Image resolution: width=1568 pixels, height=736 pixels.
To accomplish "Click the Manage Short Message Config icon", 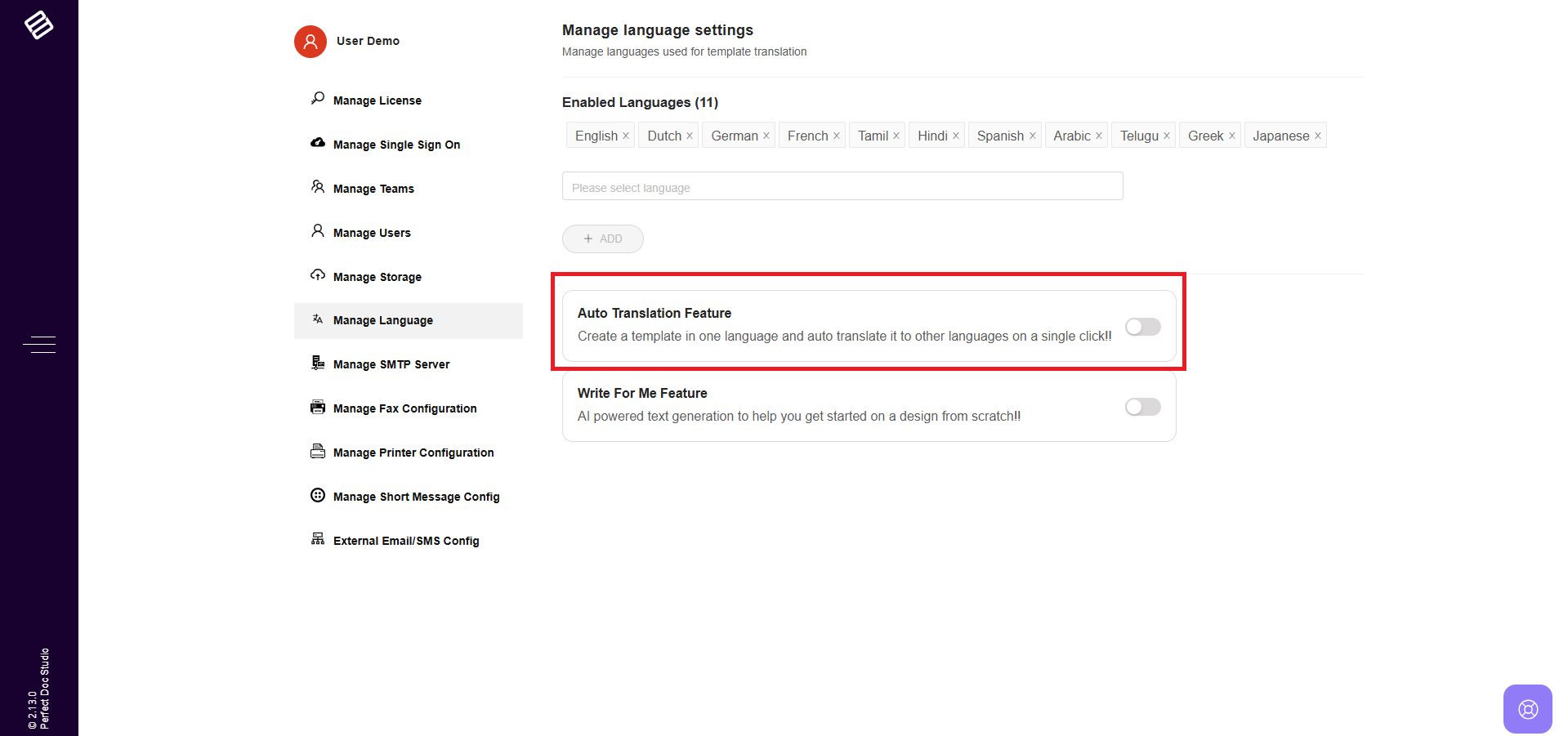I will click(318, 495).
